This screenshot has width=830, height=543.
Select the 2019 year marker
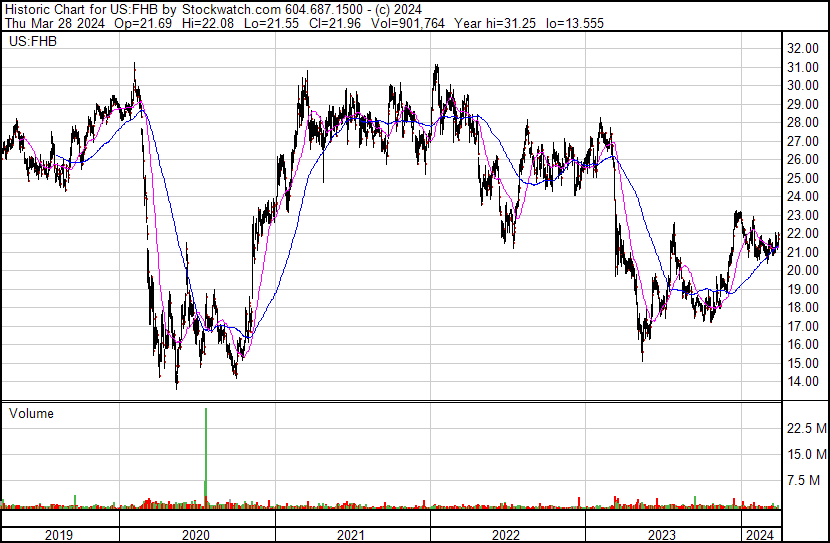tap(60, 534)
